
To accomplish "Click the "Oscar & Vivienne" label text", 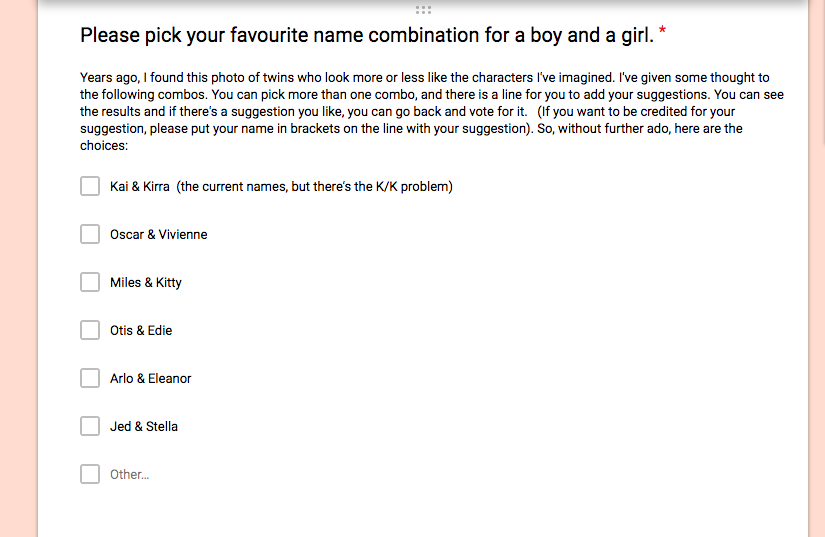I will pos(158,234).
